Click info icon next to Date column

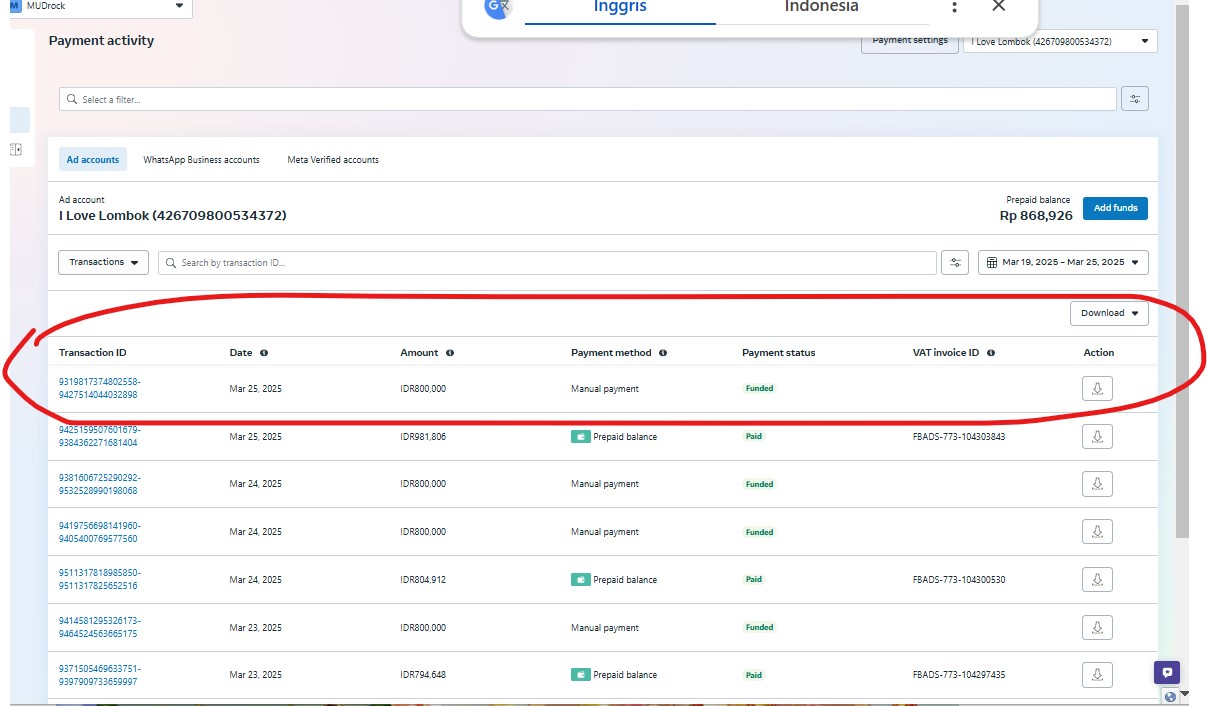tap(264, 353)
